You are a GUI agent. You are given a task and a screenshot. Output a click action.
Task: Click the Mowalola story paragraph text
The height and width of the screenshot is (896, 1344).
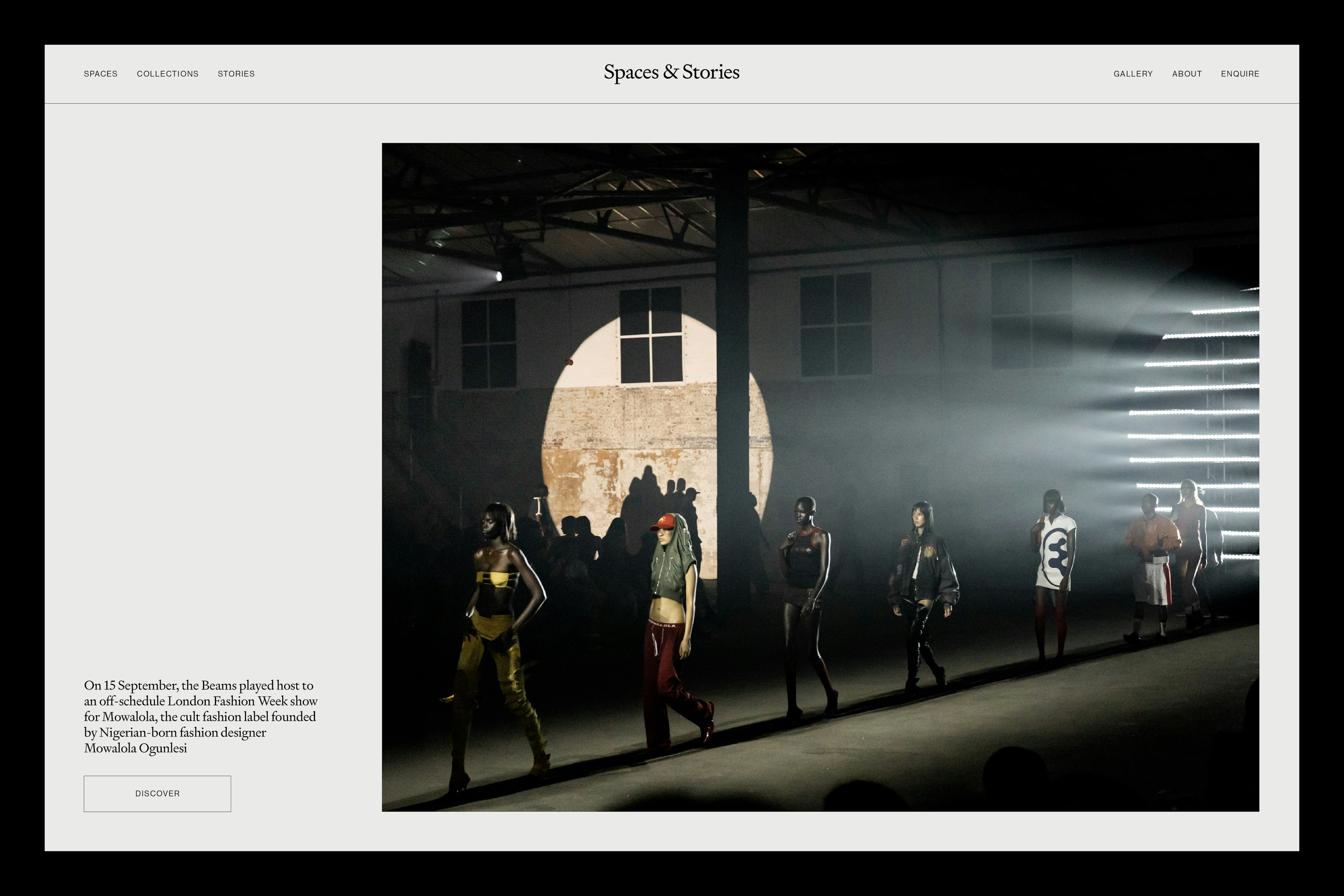point(200,716)
